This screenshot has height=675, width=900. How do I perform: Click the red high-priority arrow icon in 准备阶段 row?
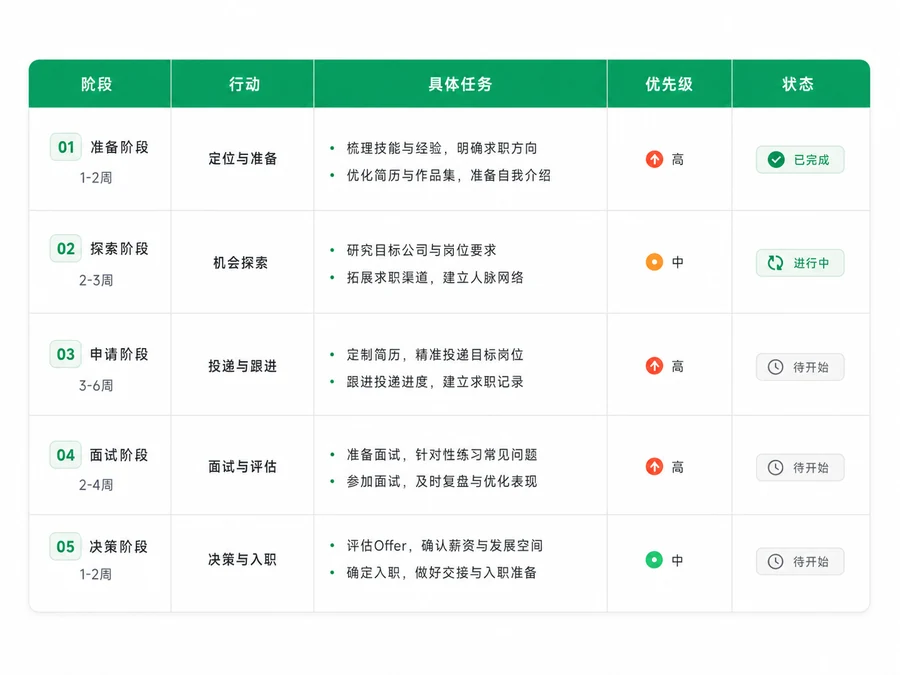pyautogui.click(x=654, y=159)
